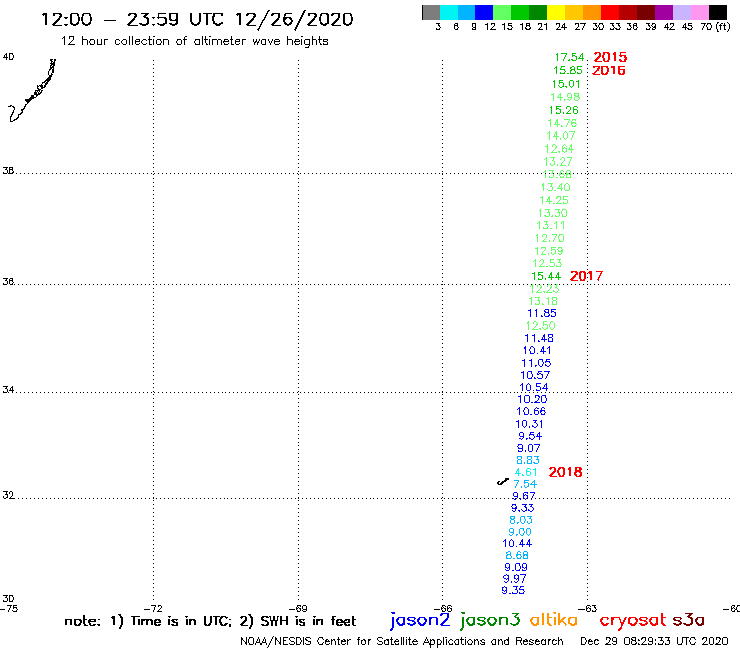Viewport: 740px width, 650px height.
Task: Click the 9.97 wave height reading
Action: coord(514,578)
